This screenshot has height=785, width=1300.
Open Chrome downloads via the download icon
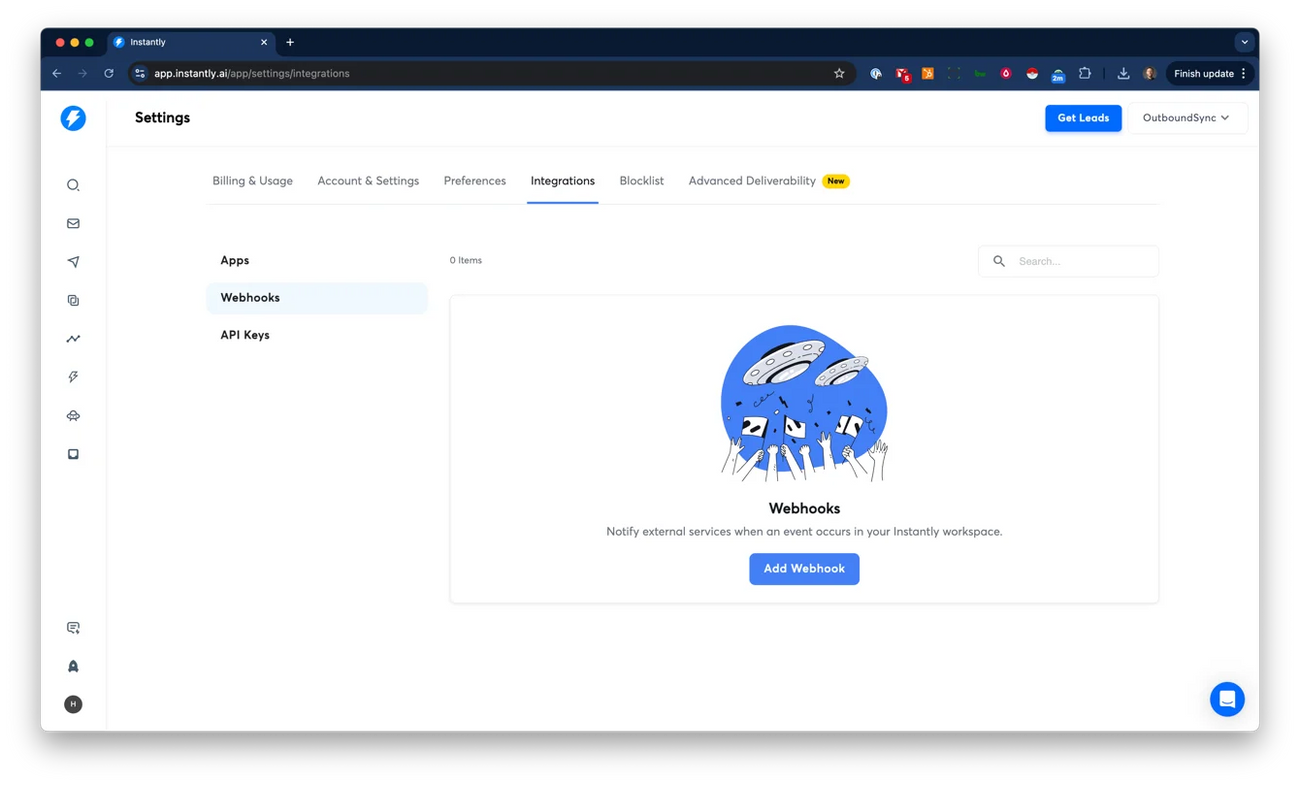coord(1122,73)
